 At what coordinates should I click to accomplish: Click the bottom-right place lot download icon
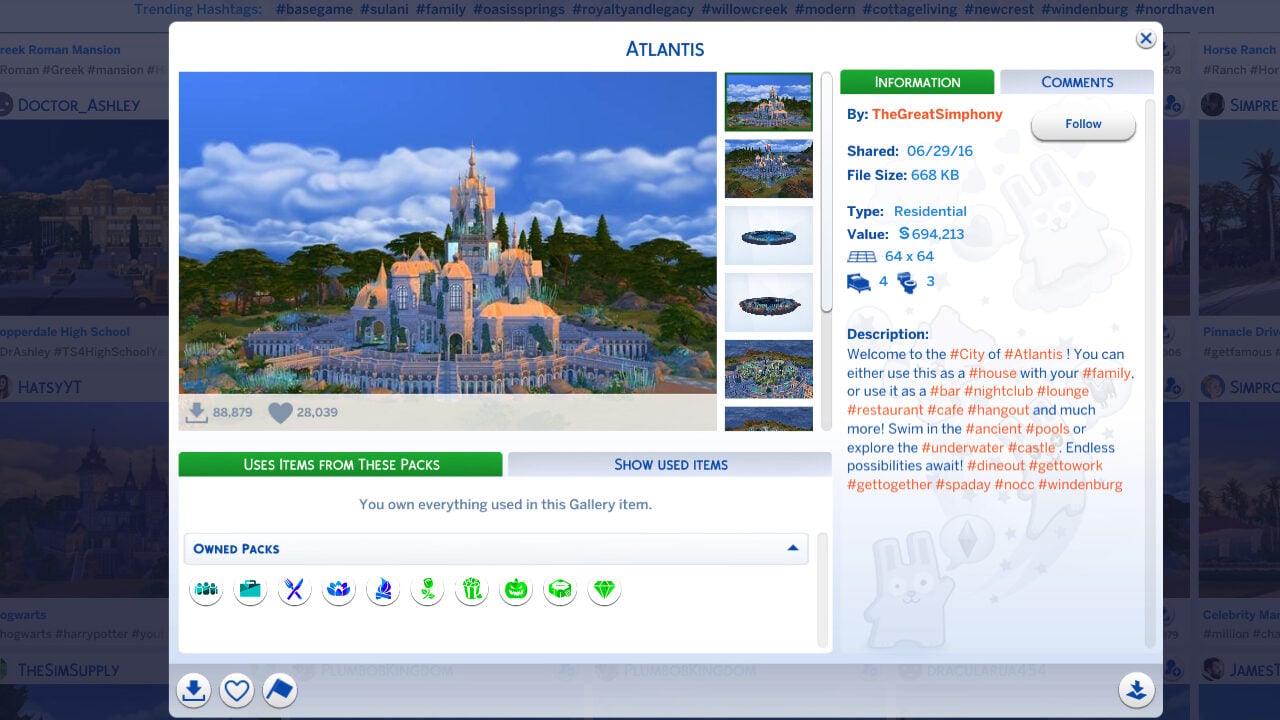point(1136,690)
